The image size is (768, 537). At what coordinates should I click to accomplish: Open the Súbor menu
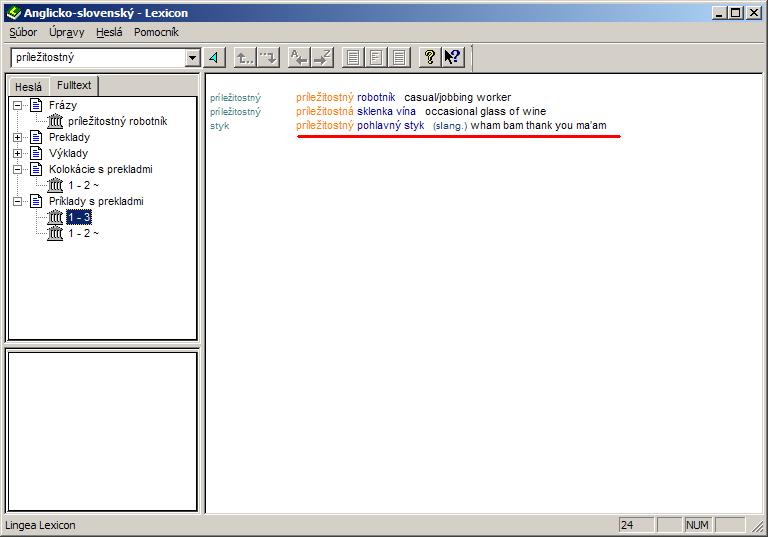coord(23,32)
